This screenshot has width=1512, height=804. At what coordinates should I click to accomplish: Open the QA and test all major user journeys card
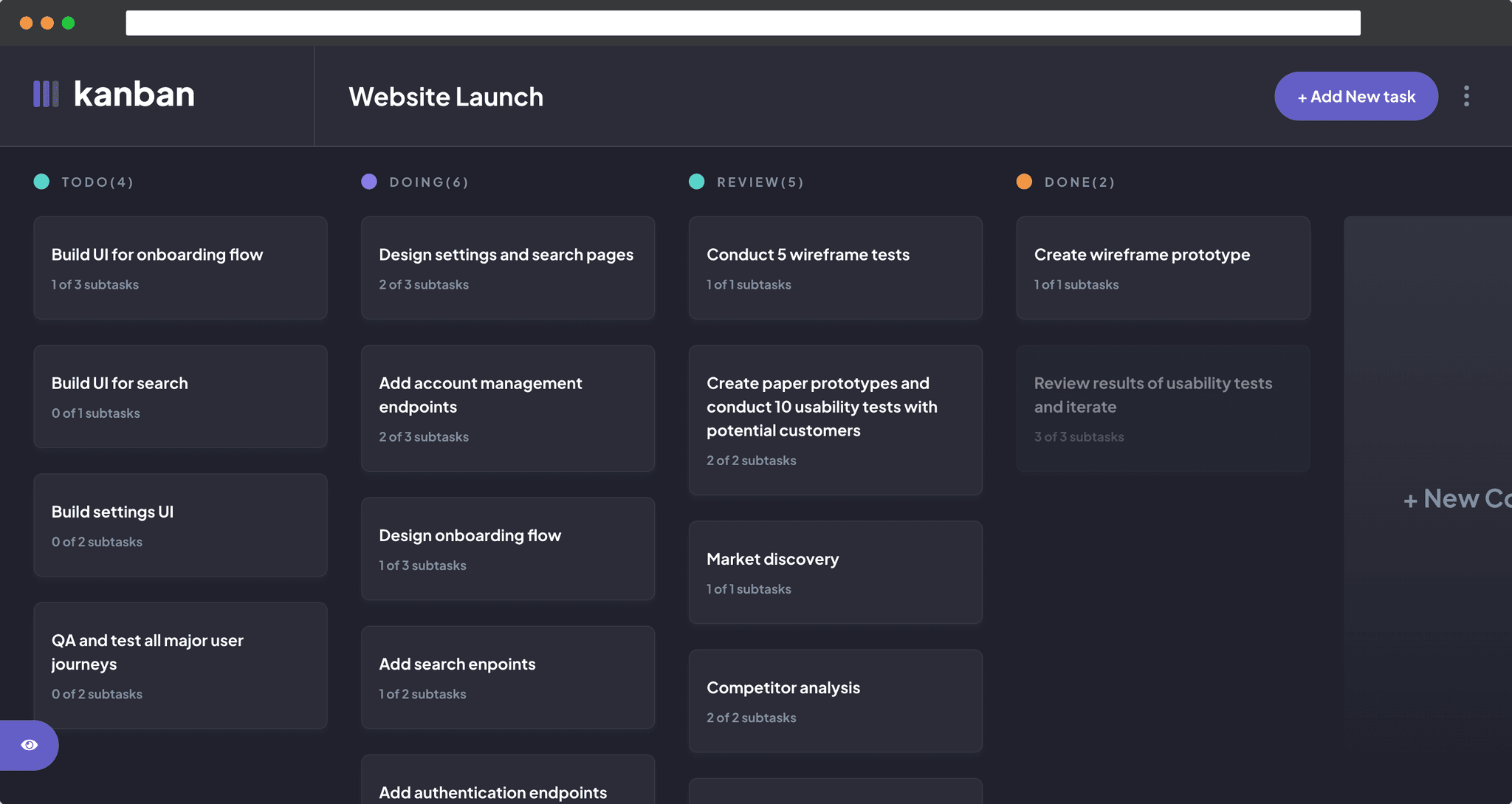point(180,665)
